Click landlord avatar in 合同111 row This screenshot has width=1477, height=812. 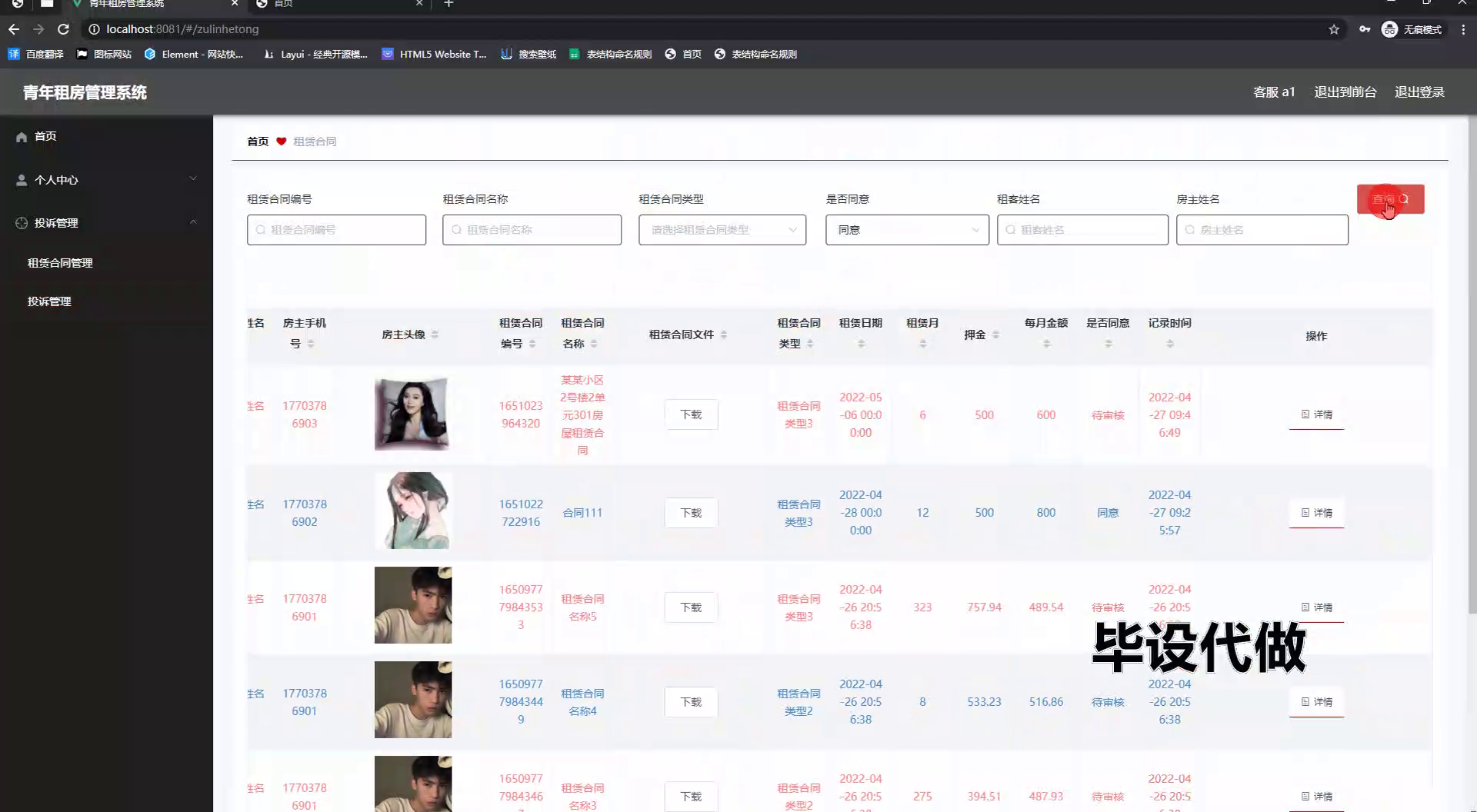(413, 511)
